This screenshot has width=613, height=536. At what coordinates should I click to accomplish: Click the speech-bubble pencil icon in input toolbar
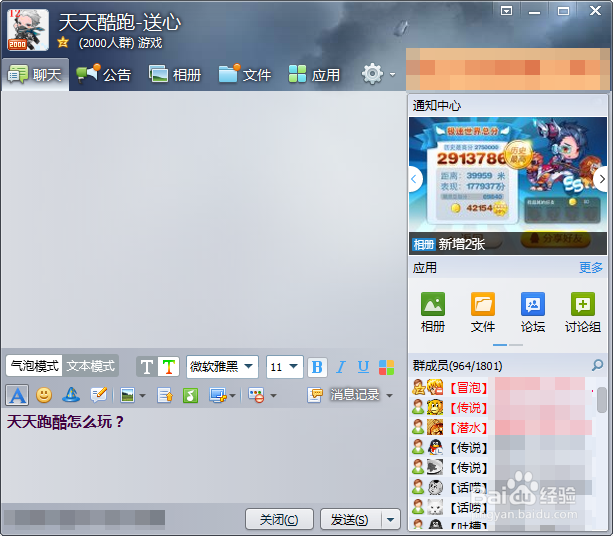[x=98, y=395]
